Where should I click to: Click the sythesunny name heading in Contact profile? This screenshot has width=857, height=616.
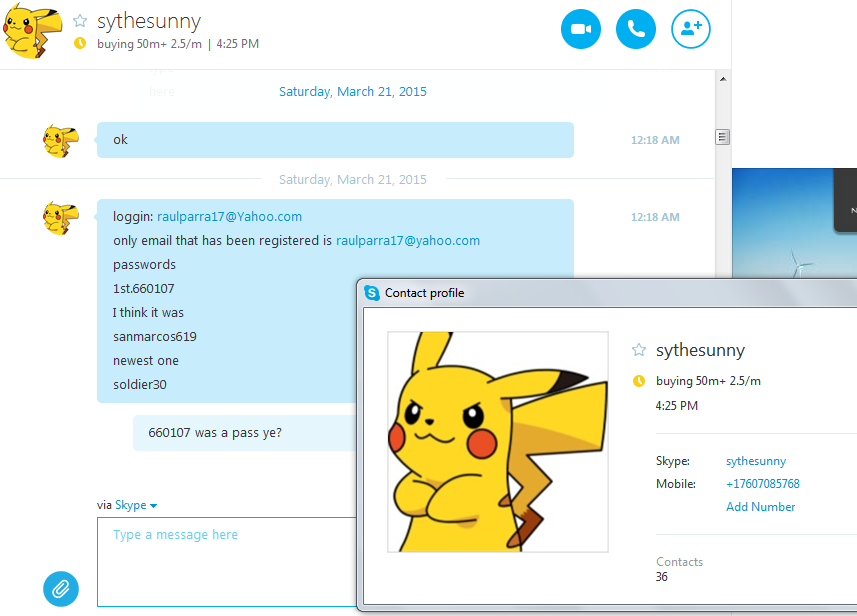(700, 350)
